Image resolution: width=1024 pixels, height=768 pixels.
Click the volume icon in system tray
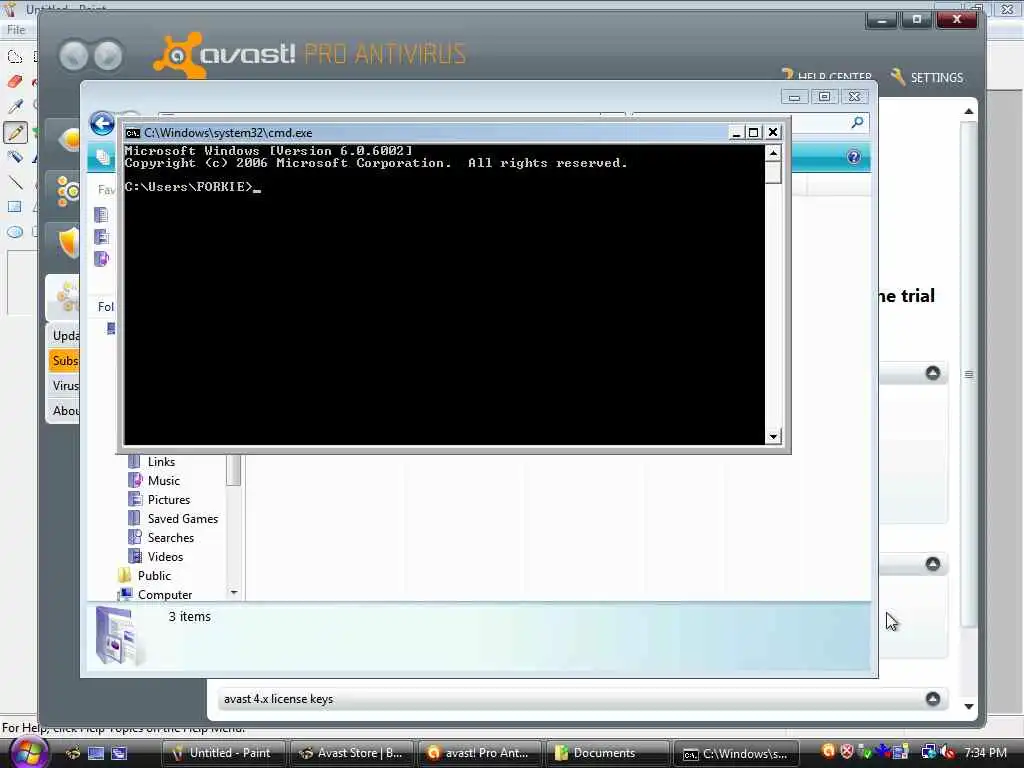click(946, 752)
